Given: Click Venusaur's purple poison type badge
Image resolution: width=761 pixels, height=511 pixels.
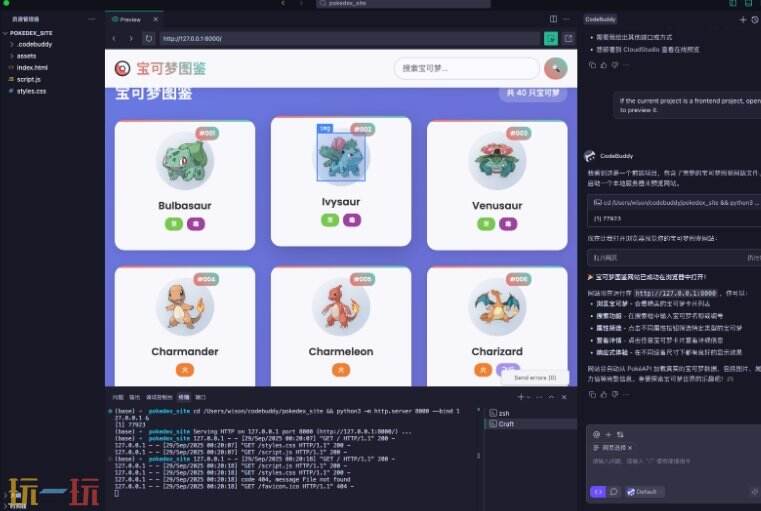Looking at the screenshot, I should coord(508,224).
